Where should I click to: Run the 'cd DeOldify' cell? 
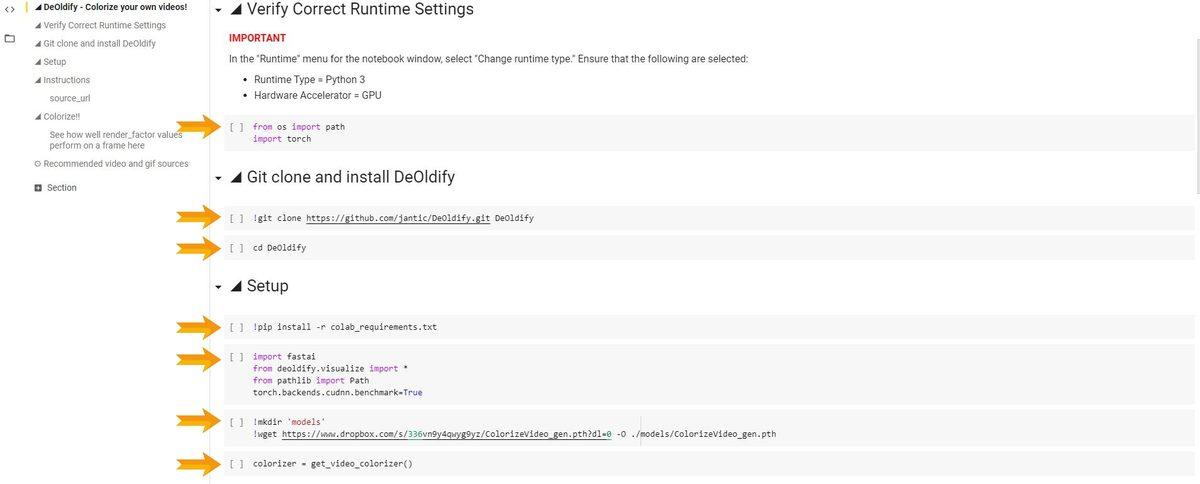point(236,247)
